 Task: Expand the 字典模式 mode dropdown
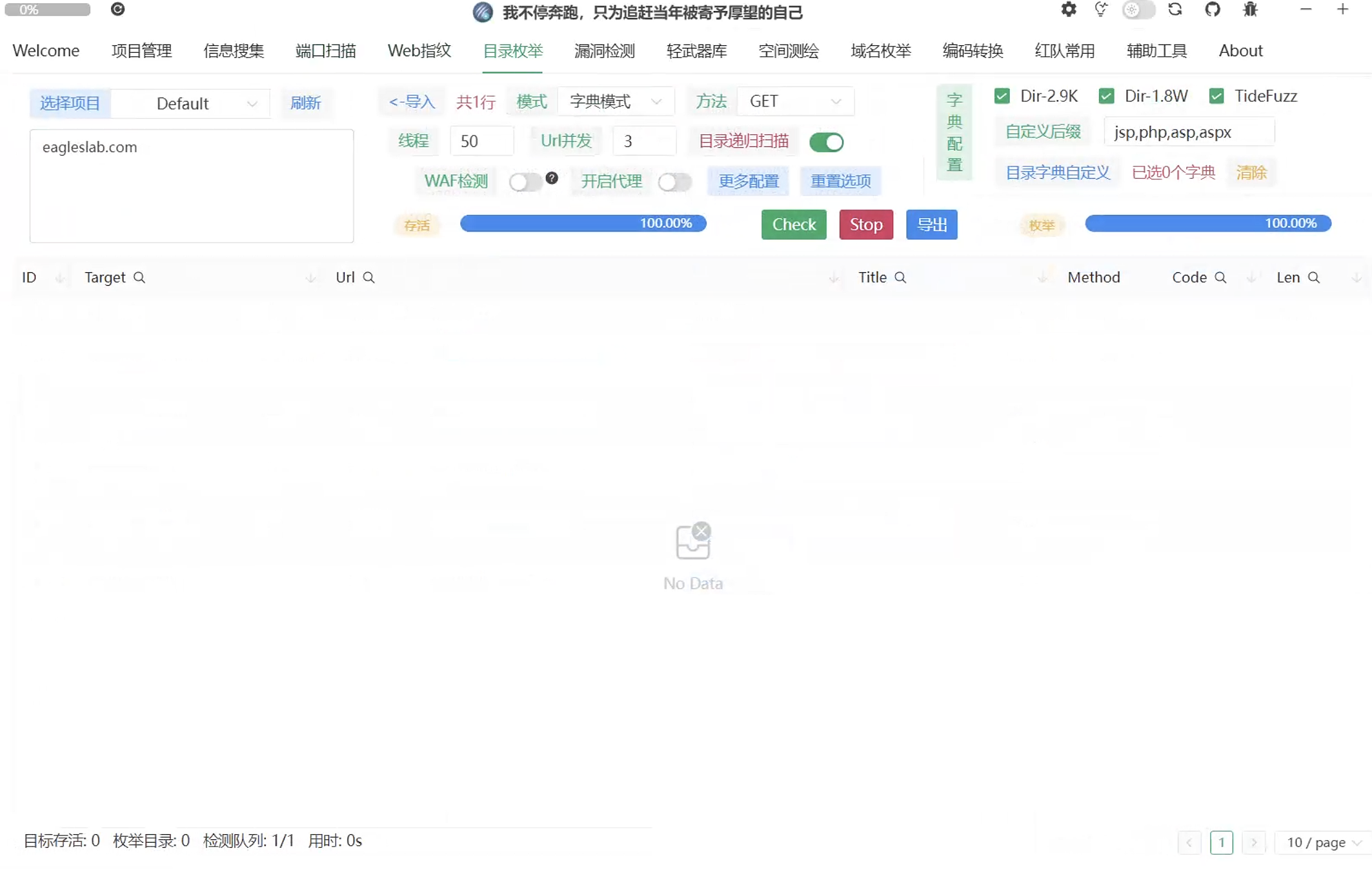615,101
